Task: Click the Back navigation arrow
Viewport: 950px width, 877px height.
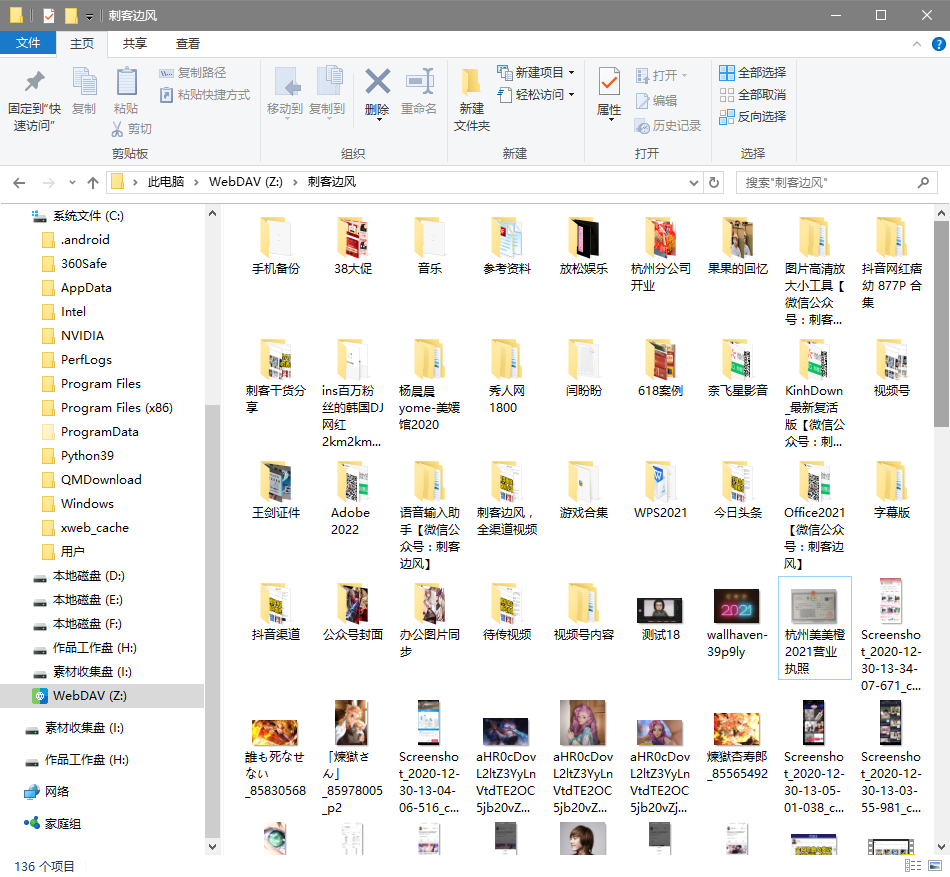Action: [x=19, y=182]
